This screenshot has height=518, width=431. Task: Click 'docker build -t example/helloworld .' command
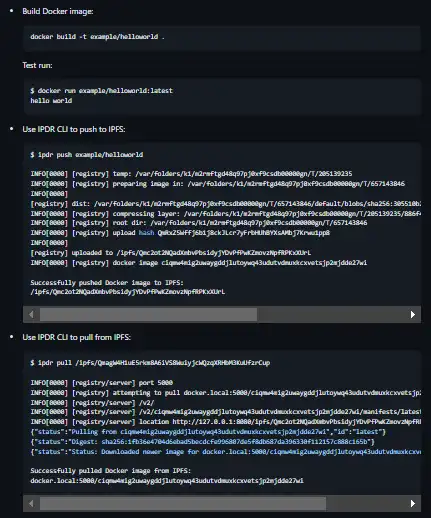(97, 37)
